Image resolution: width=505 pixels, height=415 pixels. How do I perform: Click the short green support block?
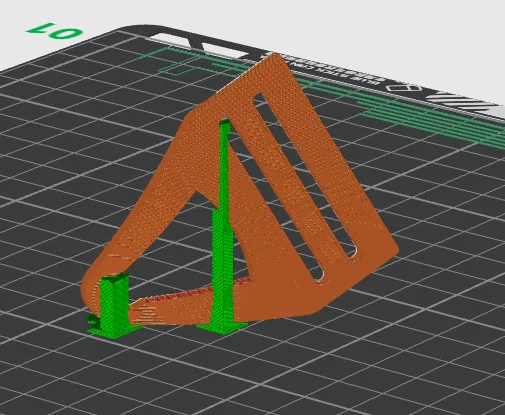114,305
